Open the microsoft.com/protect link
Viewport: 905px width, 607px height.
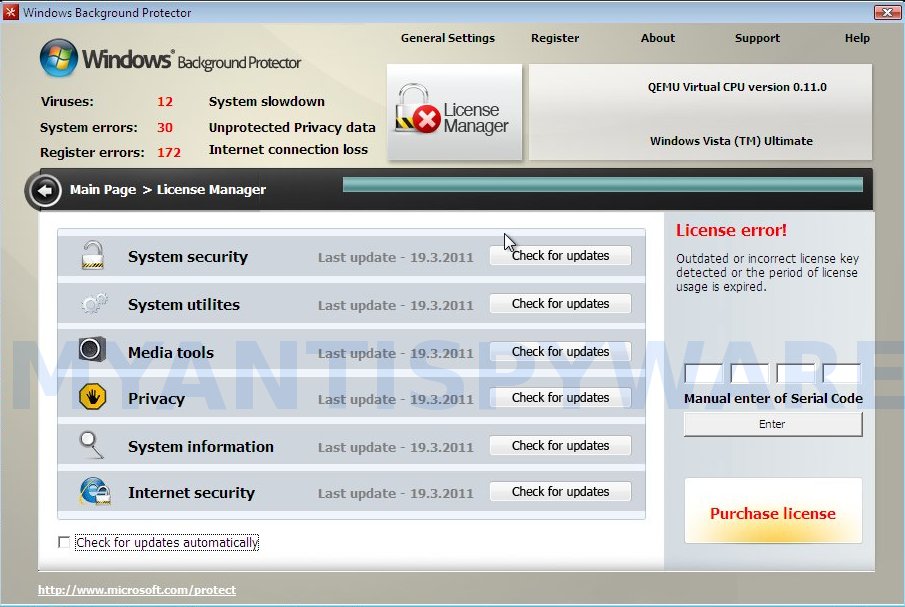point(137,590)
